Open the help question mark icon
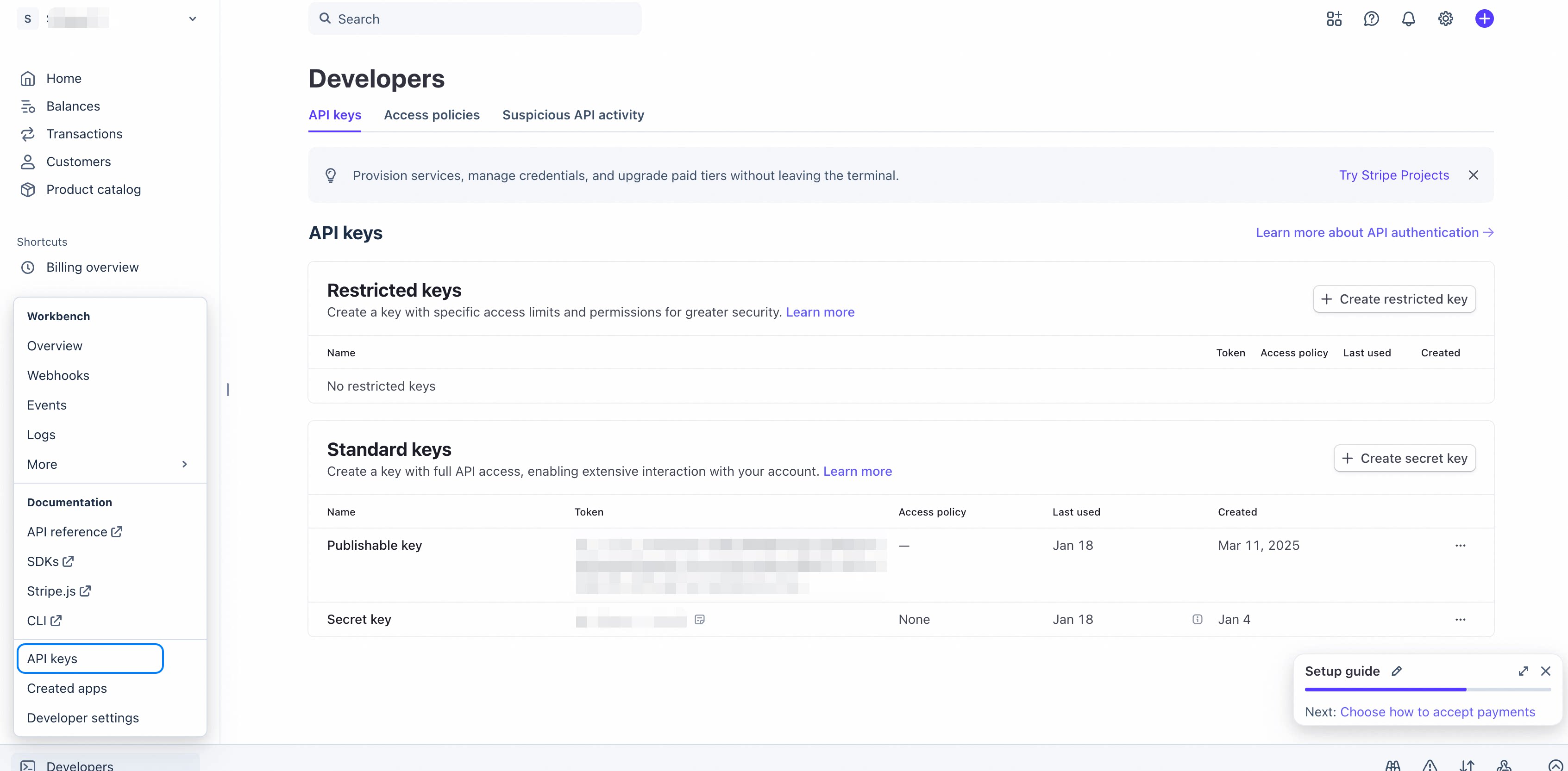Image resolution: width=1568 pixels, height=771 pixels. point(1371,19)
